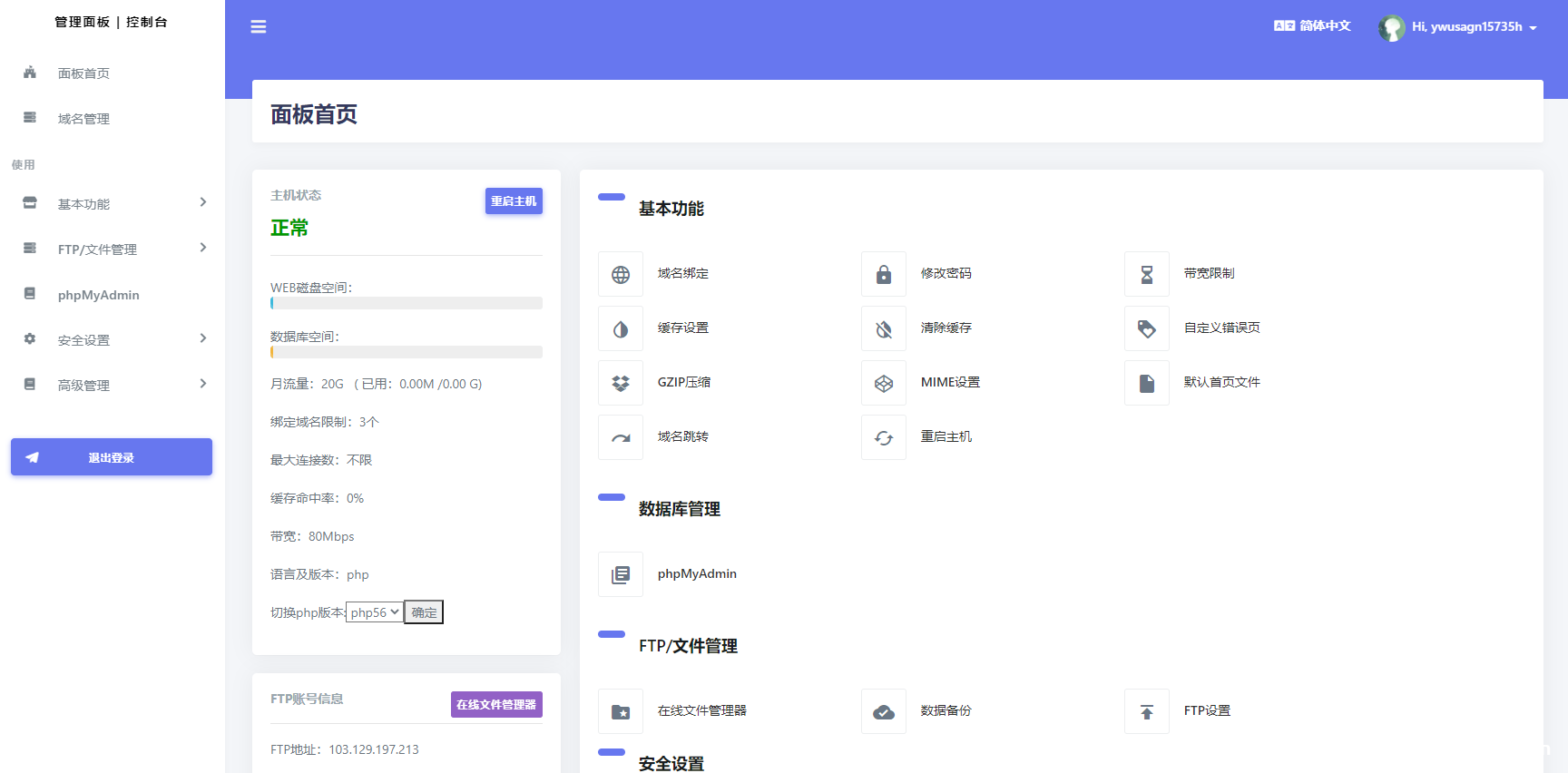Expand the FTP/文件管理 sidebar chevron
The height and width of the screenshot is (773, 1568).
coord(203,248)
